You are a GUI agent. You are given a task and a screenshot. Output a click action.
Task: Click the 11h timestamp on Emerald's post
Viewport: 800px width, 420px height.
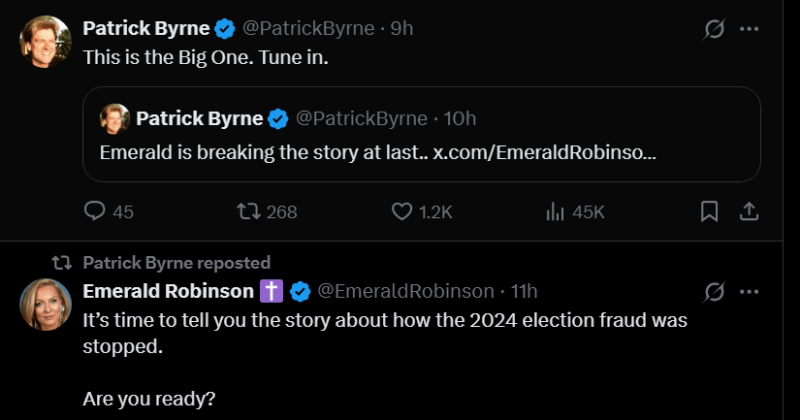(524, 291)
